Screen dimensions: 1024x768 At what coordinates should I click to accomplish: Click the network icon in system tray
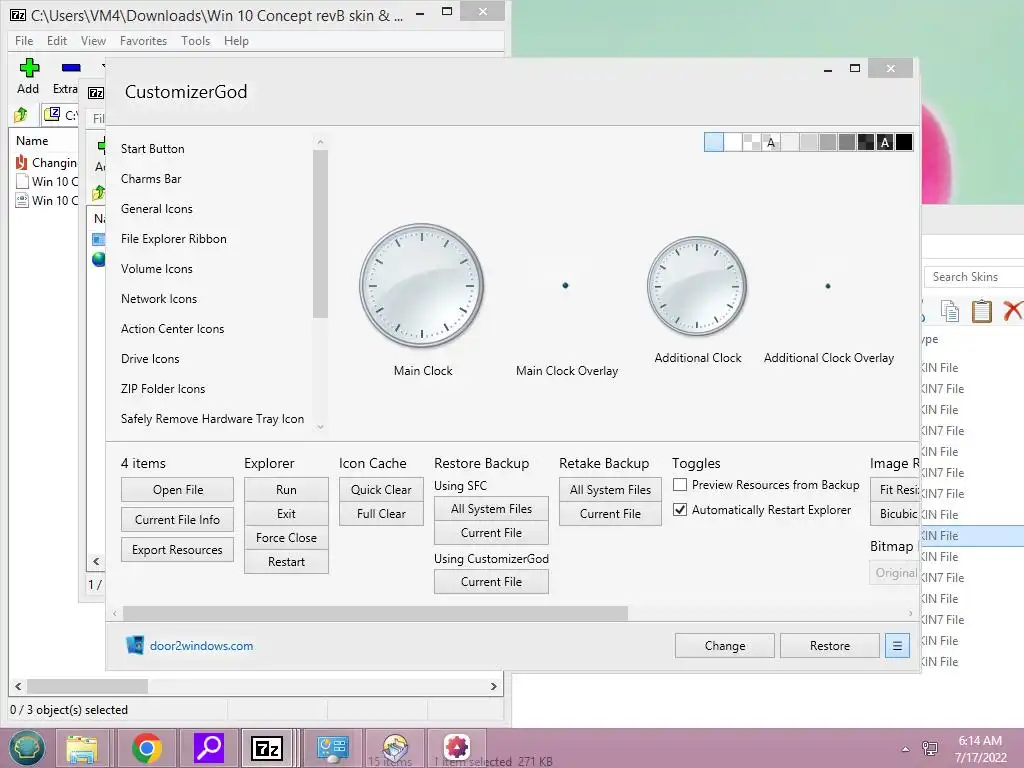(930, 748)
